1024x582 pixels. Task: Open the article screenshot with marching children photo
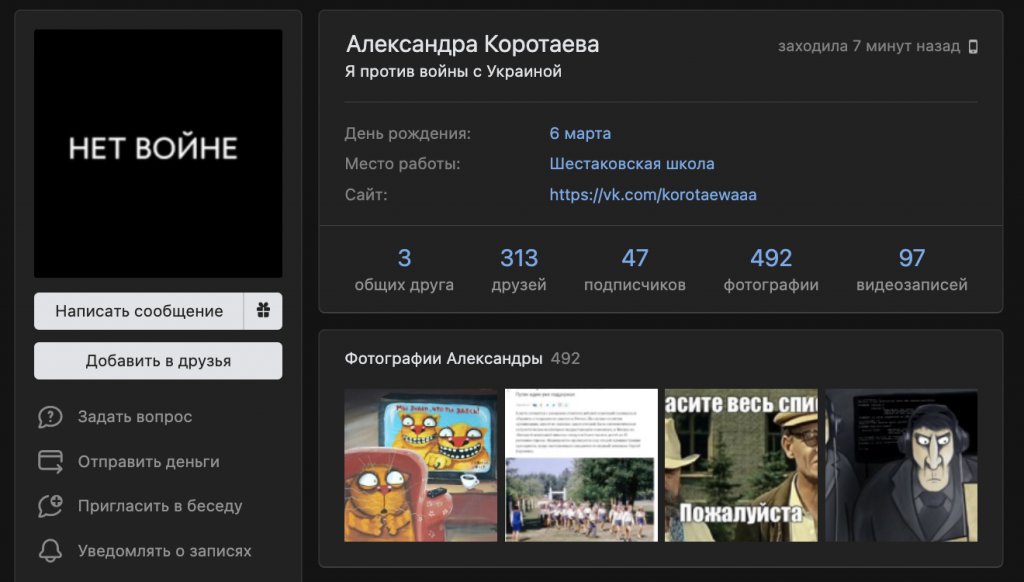click(581, 465)
